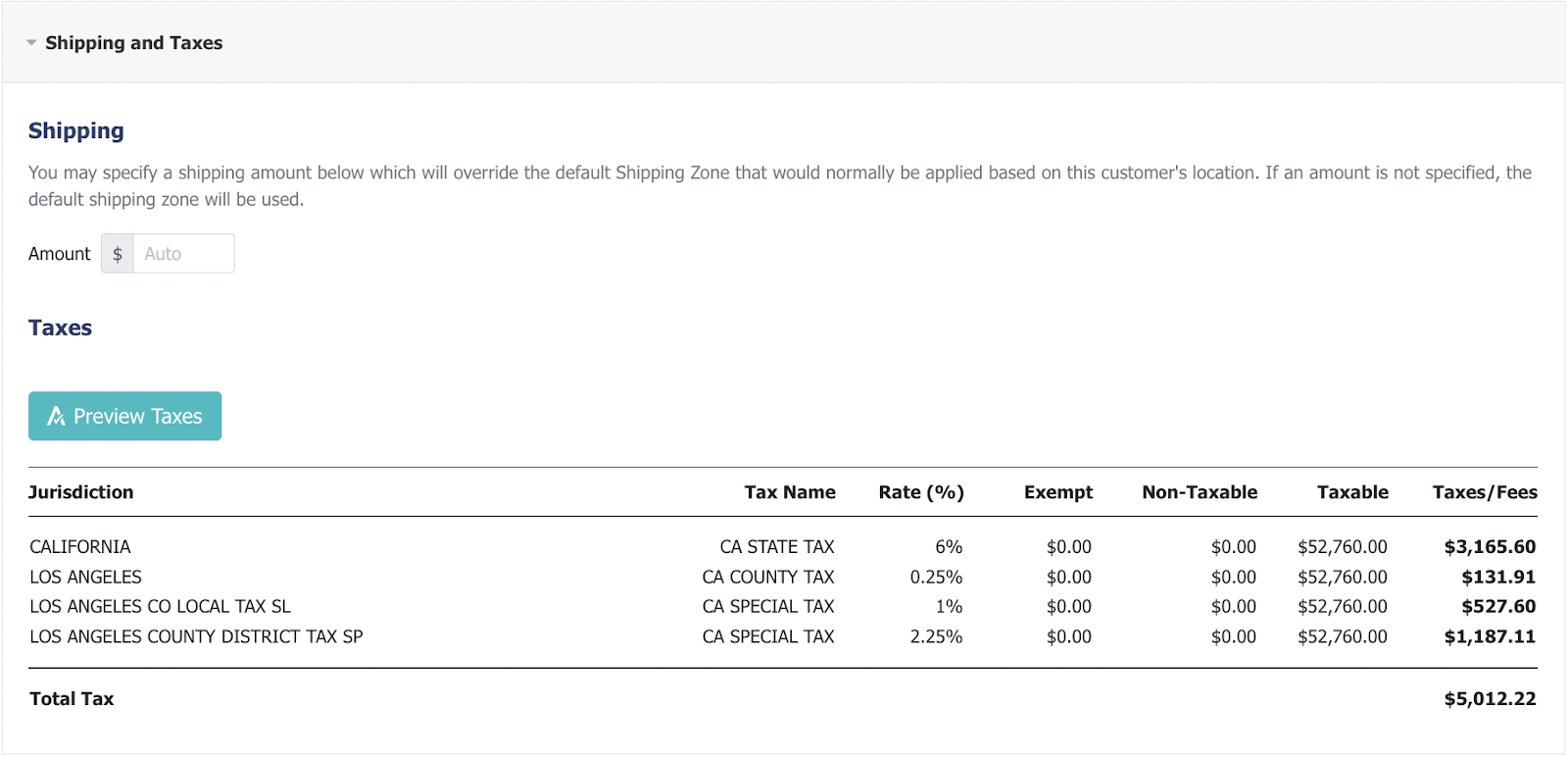Select LOS ANGELES COUNTY DISTRICT TAX SP row
Screen dimensions: 1568x757
tap(196, 637)
